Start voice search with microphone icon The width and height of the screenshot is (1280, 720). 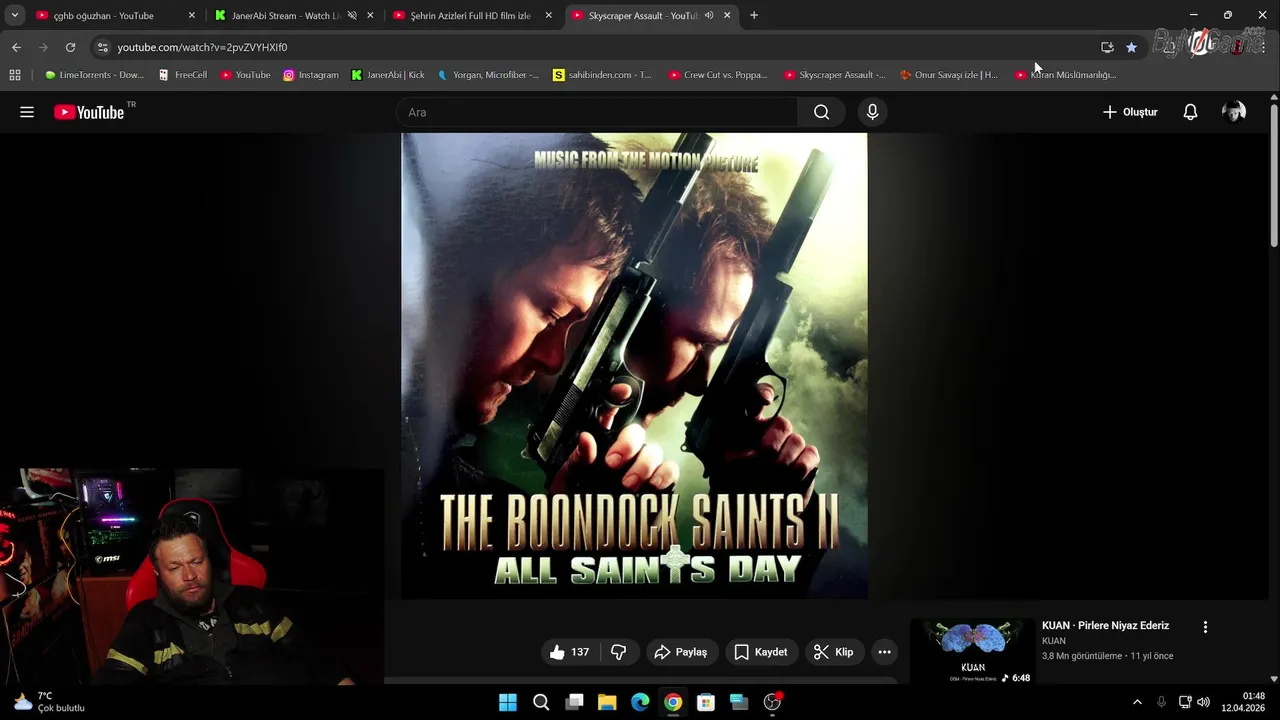coord(872,112)
